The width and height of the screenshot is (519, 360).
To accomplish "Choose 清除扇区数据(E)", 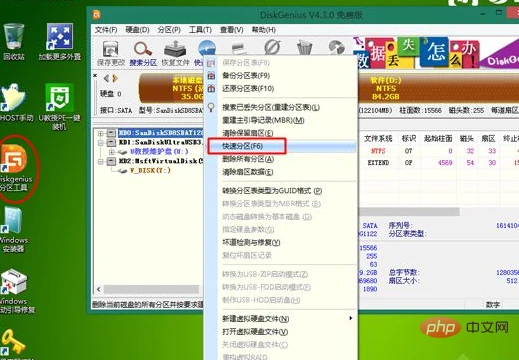I will (x=280, y=172).
